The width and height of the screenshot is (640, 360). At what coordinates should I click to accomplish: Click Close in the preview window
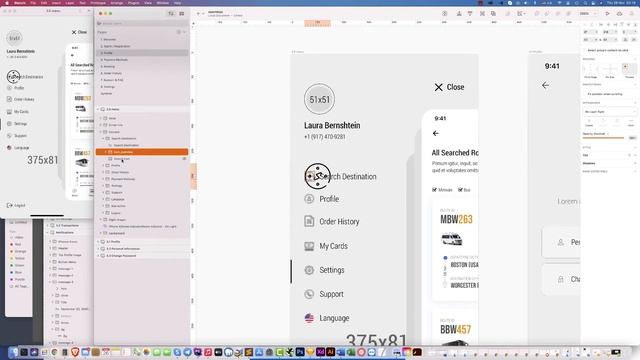[x=79, y=32]
